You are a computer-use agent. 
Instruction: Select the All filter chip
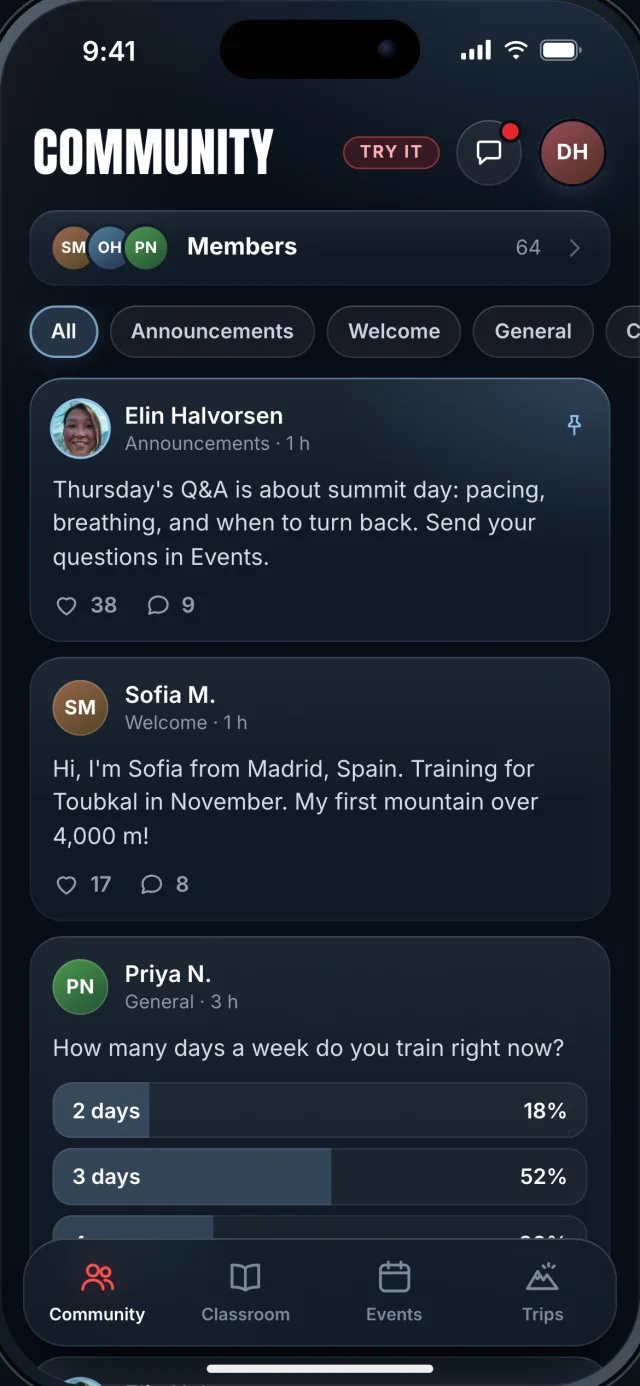coord(64,331)
